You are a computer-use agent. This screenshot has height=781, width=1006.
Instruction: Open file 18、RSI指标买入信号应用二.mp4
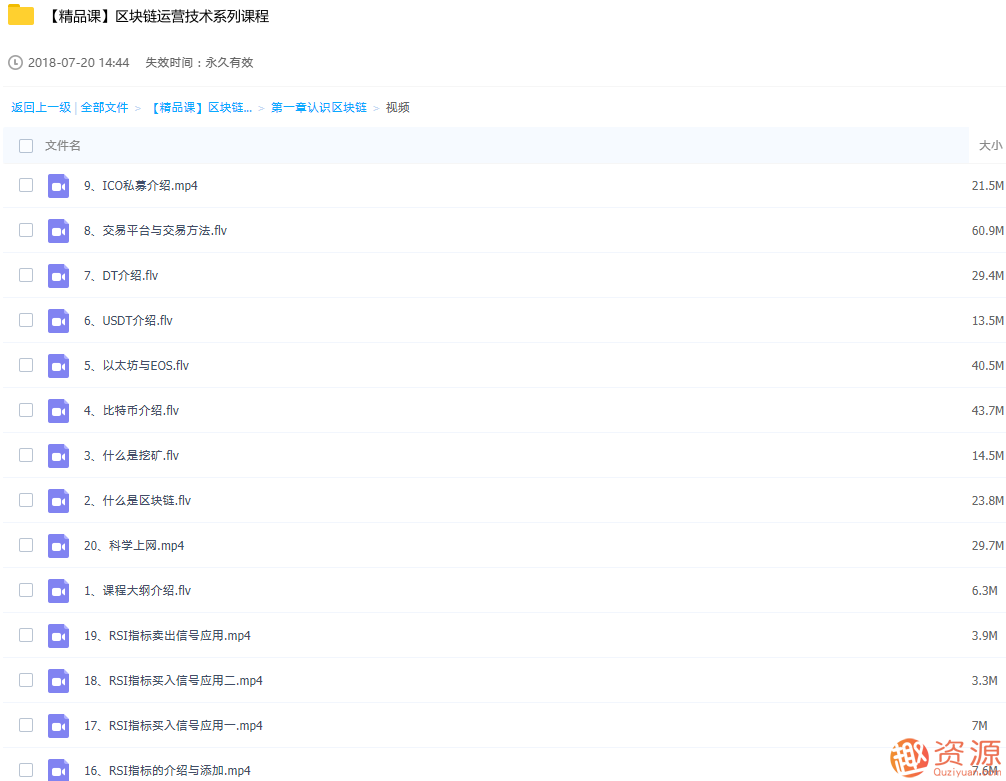click(x=173, y=680)
